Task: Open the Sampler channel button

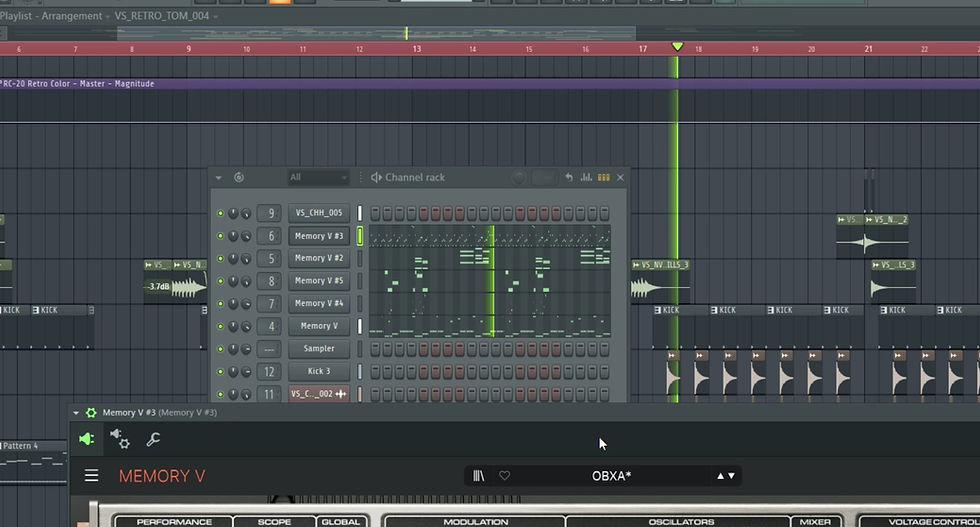Action: 319,349
